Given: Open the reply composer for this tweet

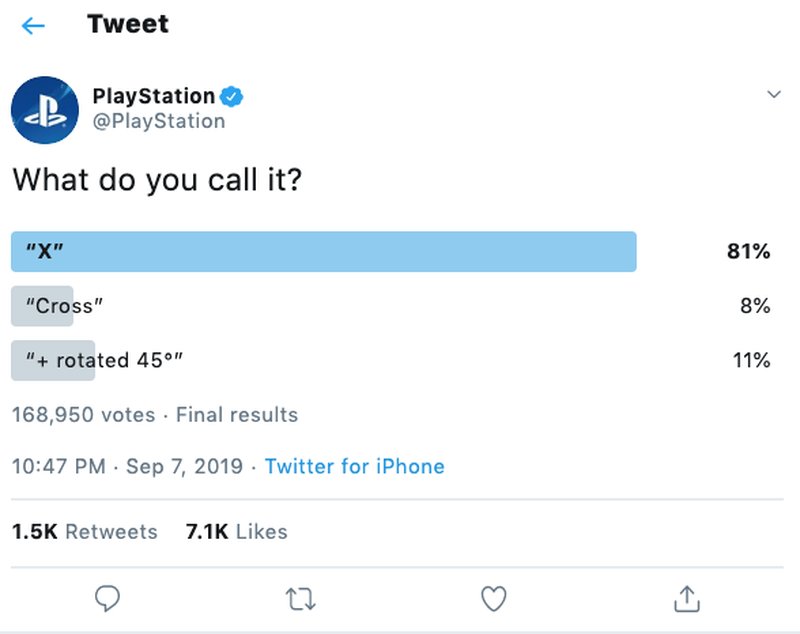Looking at the screenshot, I should 107,599.
